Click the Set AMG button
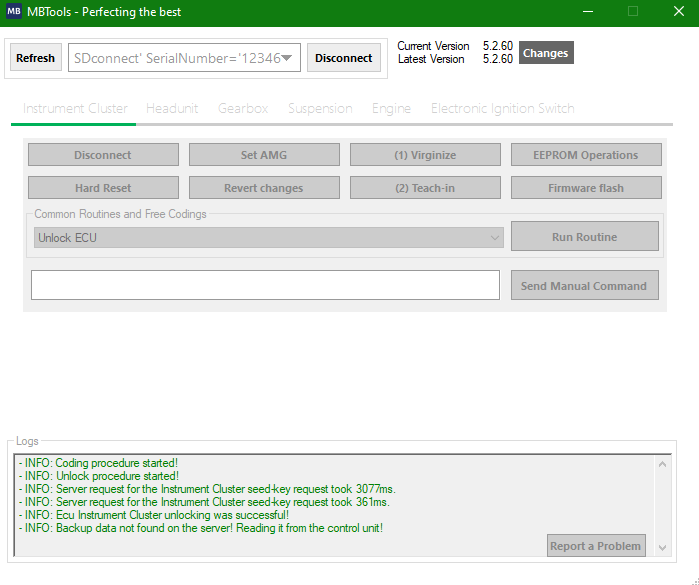The image size is (699, 585). pos(264,155)
